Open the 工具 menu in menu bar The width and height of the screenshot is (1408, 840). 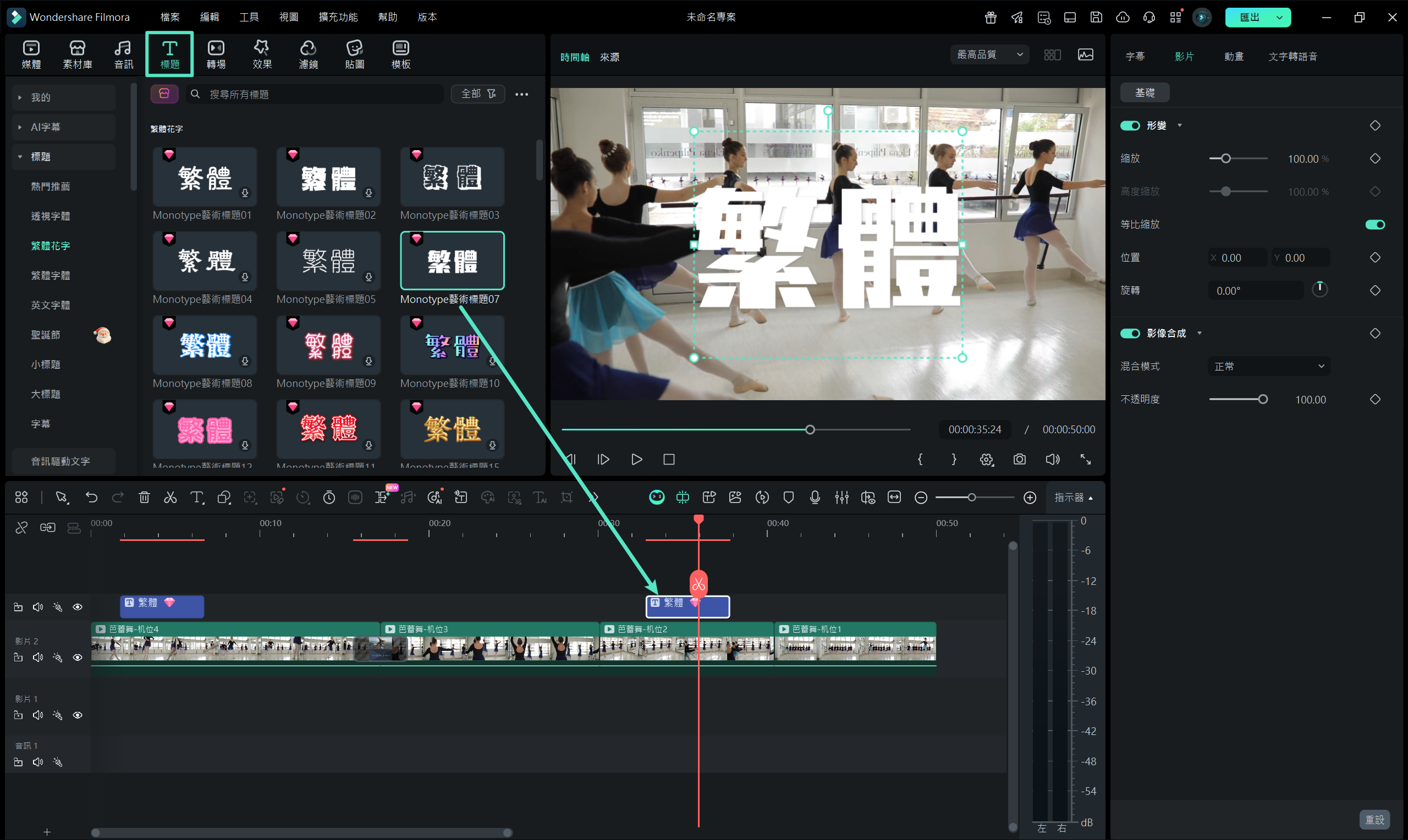pyautogui.click(x=249, y=17)
